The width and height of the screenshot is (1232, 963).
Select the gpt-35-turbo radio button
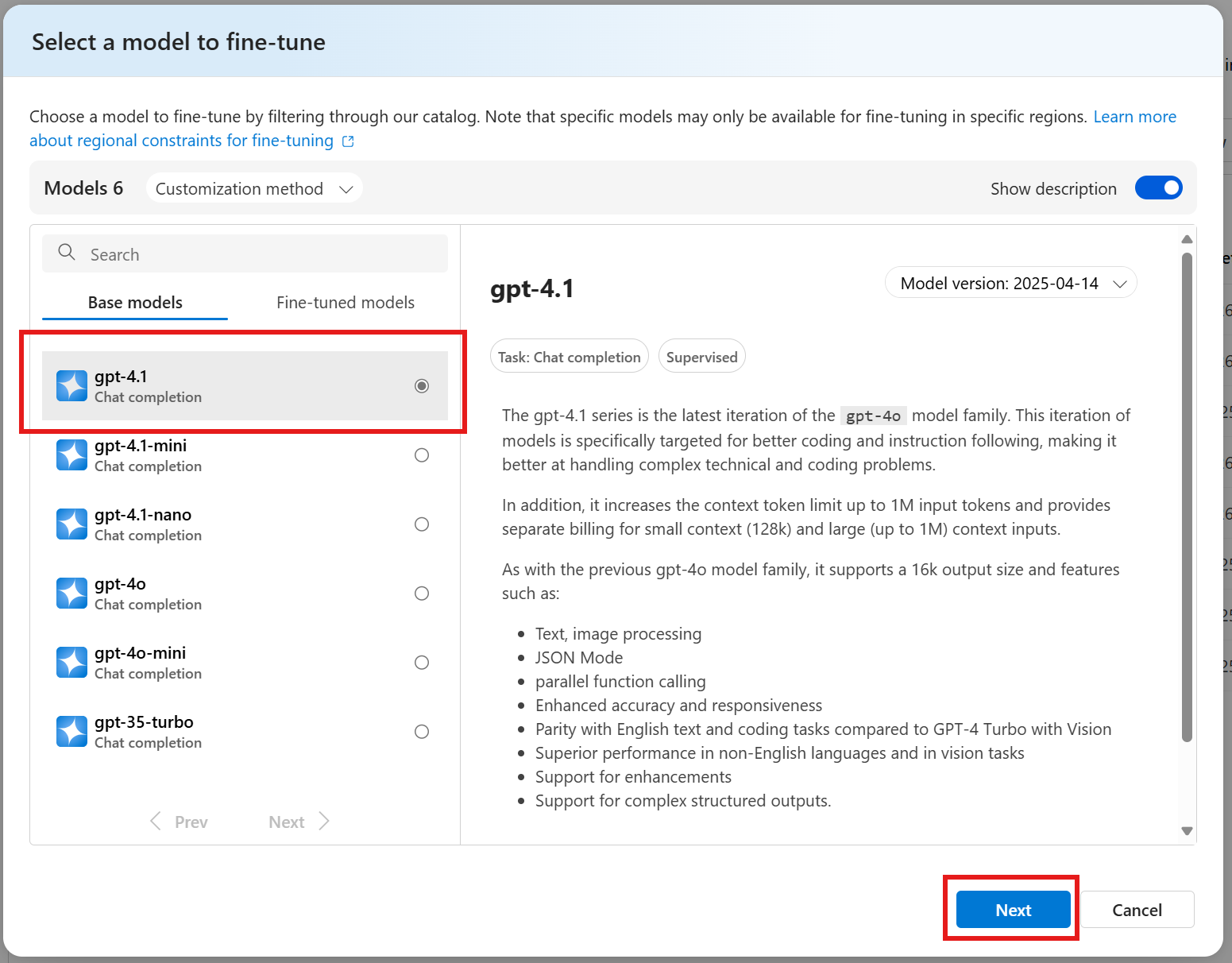point(421,731)
